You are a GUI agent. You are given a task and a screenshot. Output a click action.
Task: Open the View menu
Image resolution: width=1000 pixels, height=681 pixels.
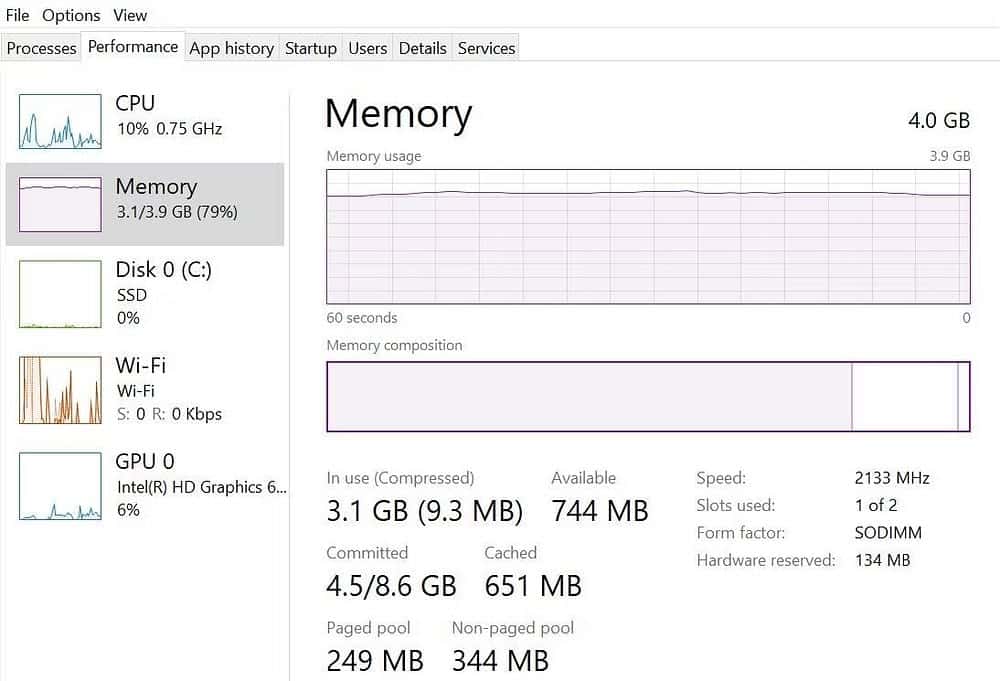pyautogui.click(x=130, y=15)
